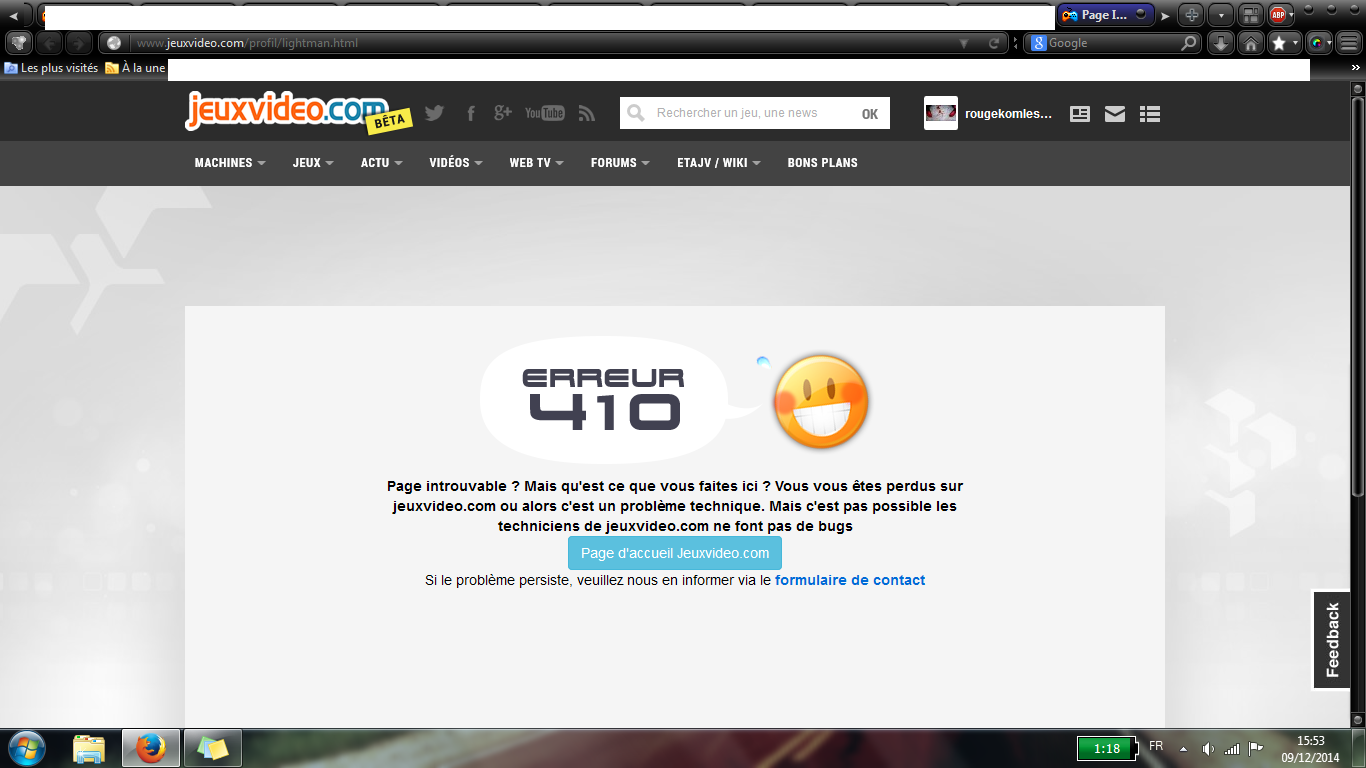This screenshot has height=768, width=1366.
Task: Click the back navigation arrow
Action: click(49, 43)
